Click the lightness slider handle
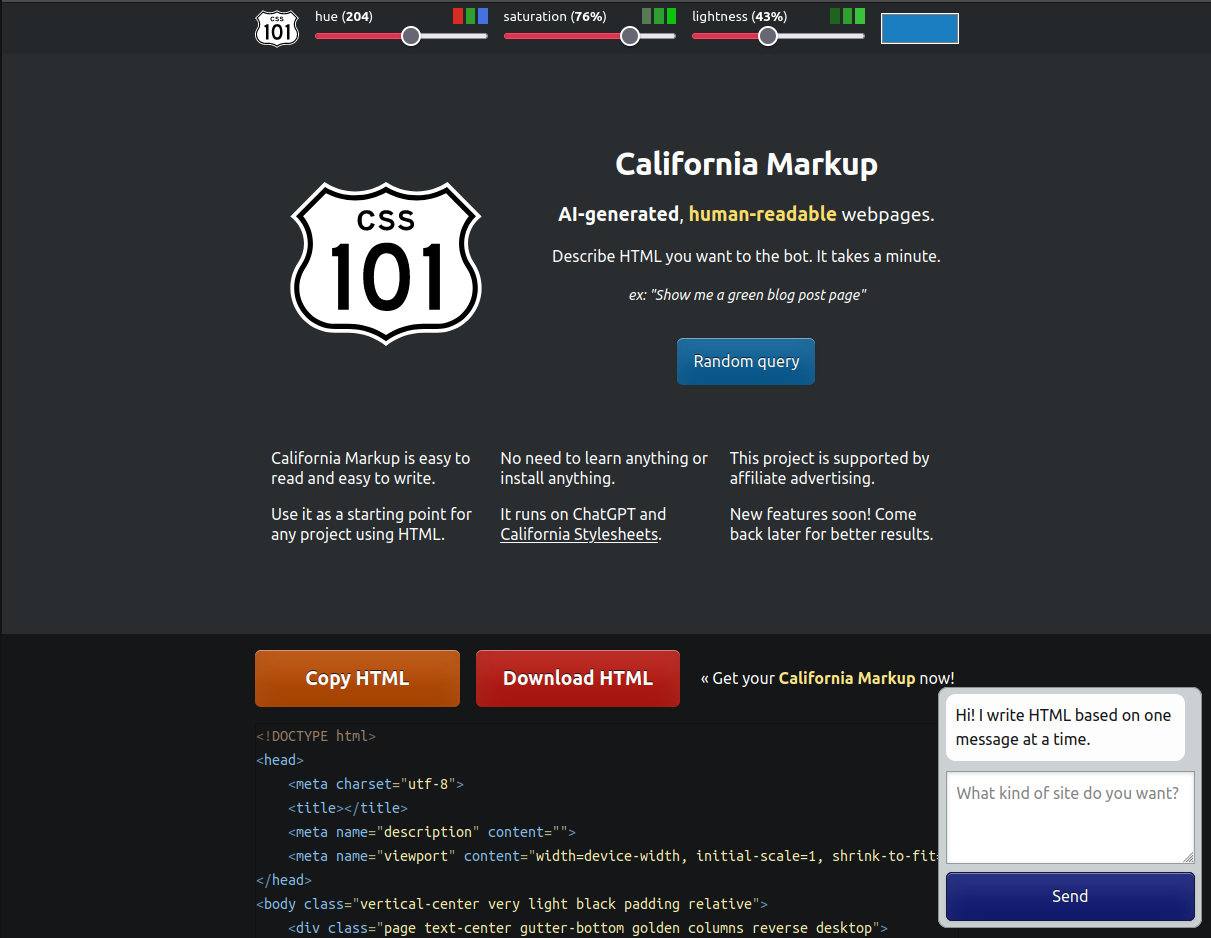This screenshot has width=1211, height=938. pyautogui.click(x=768, y=36)
